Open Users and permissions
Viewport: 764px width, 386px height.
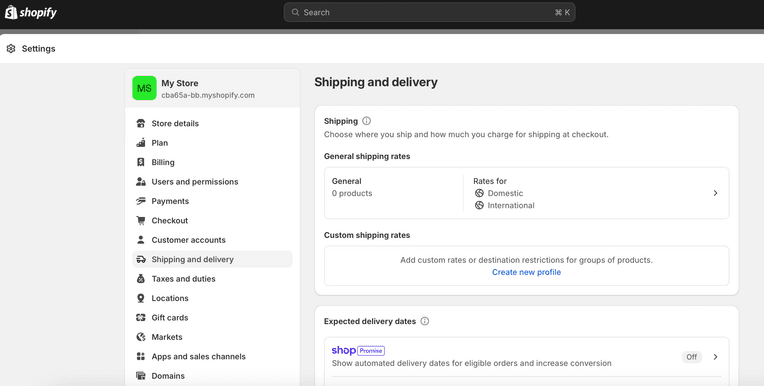(212, 182)
